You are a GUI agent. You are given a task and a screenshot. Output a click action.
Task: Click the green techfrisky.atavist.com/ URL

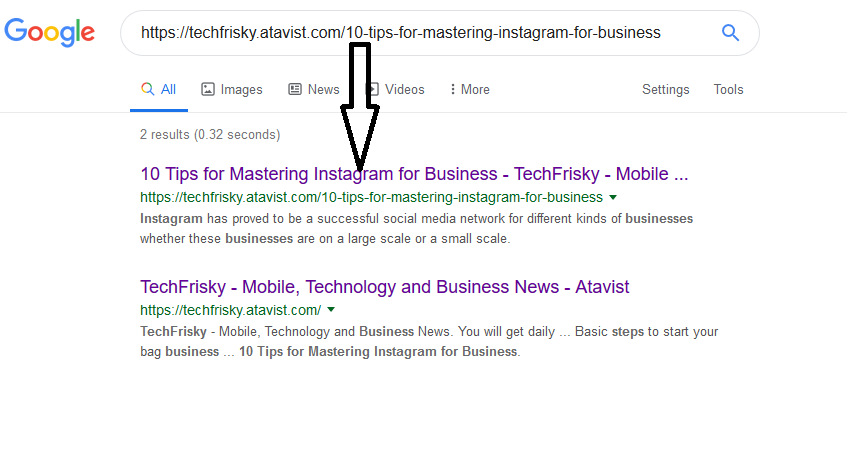(230, 310)
